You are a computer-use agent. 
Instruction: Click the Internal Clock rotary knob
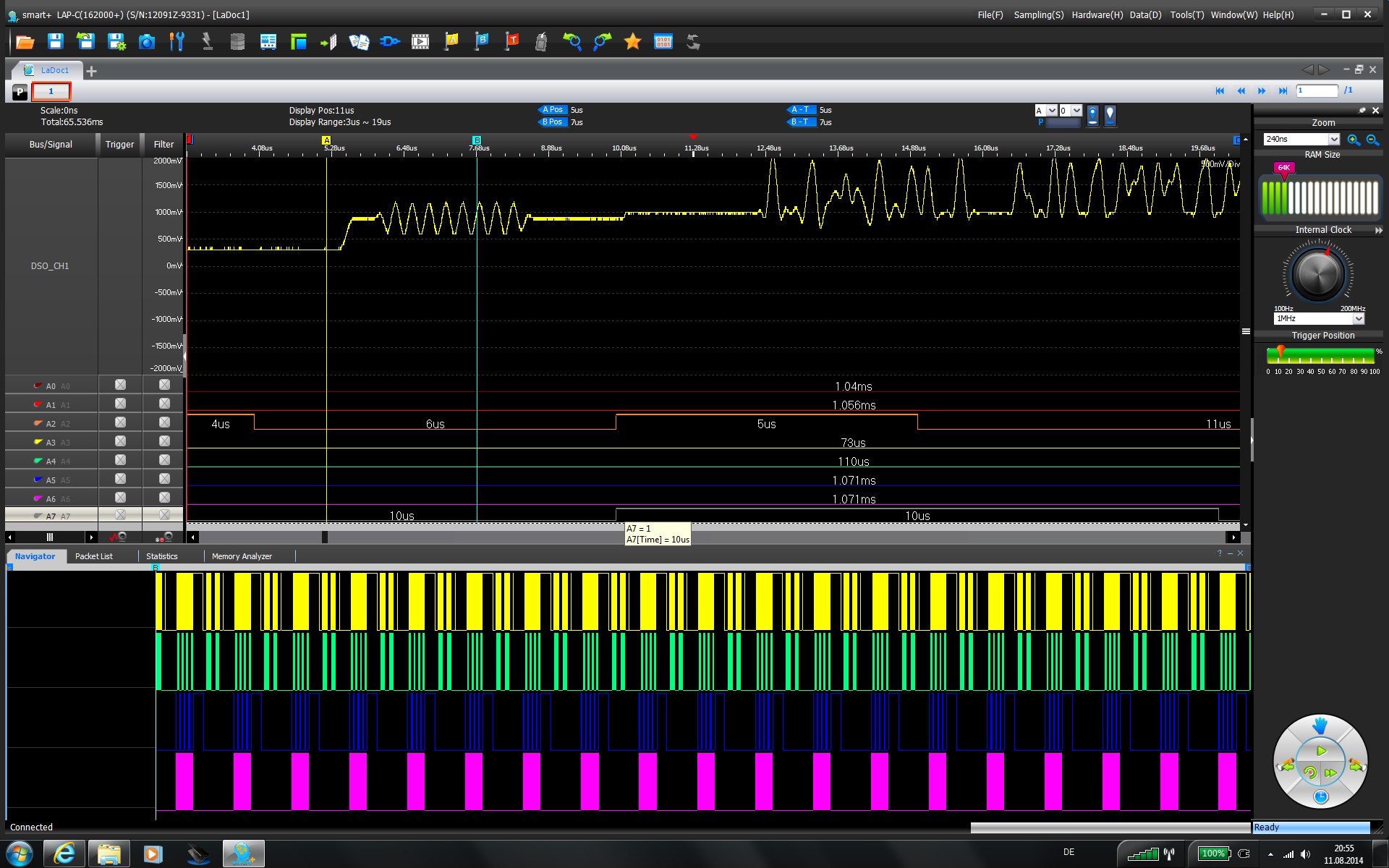click(1318, 274)
